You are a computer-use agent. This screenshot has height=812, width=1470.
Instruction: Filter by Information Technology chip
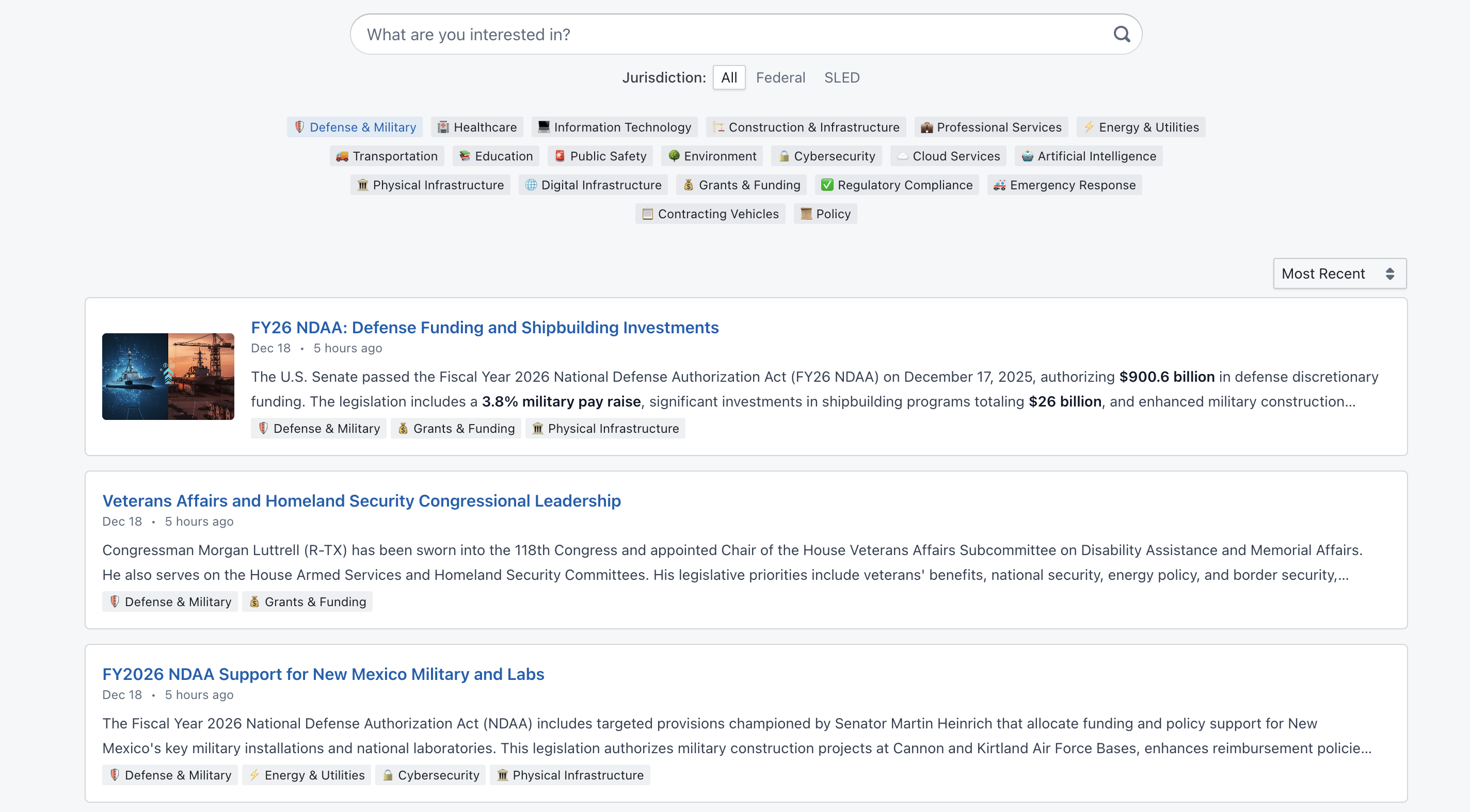pos(614,127)
